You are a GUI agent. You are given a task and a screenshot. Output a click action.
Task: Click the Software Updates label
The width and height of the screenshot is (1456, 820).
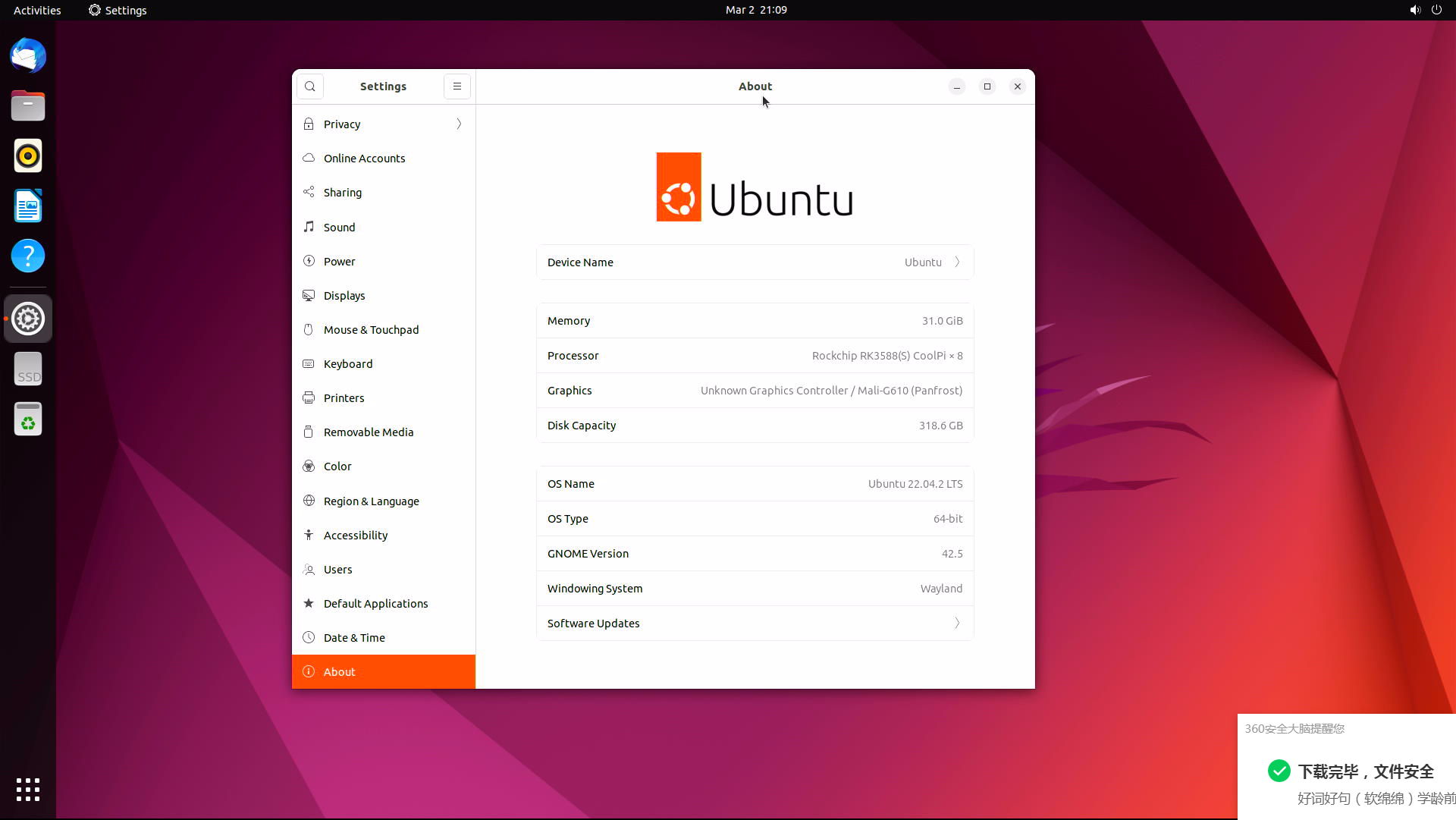pos(593,624)
